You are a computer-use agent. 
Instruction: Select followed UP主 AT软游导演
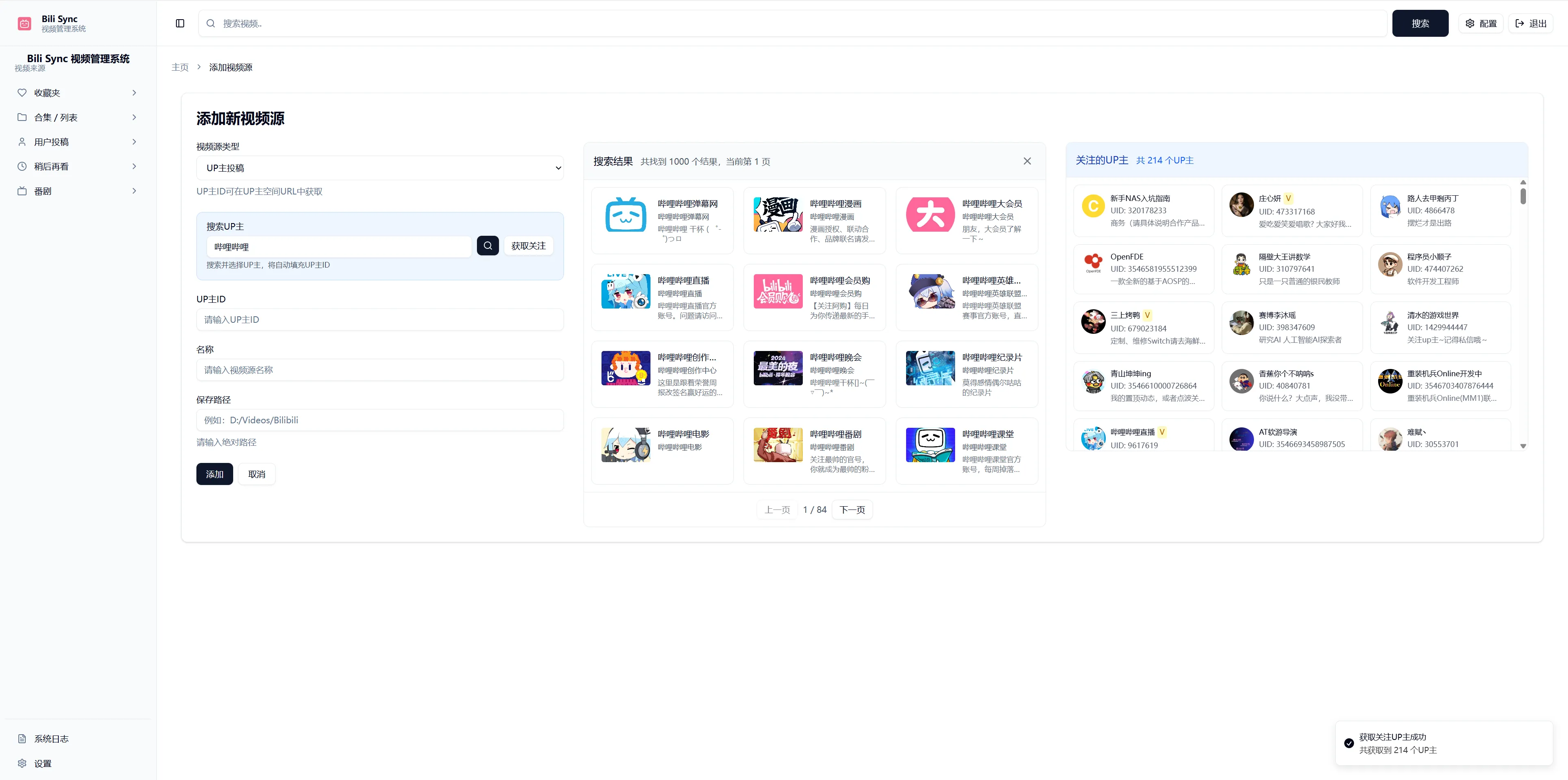[x=1292, y=435]
